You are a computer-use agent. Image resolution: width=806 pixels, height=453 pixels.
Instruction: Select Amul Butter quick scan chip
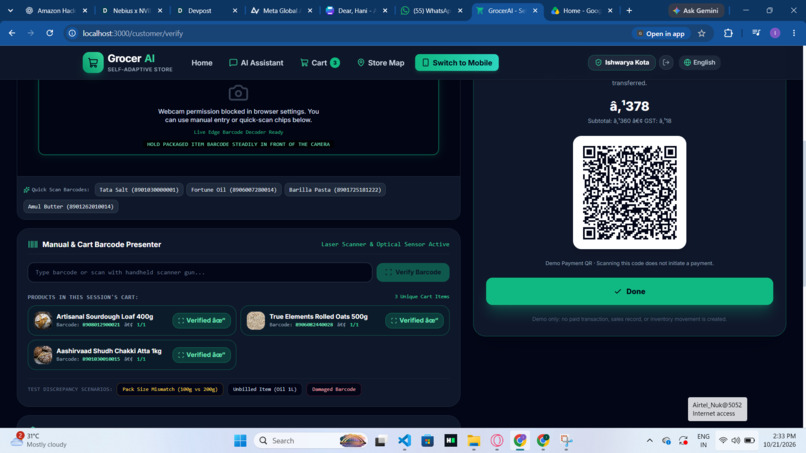click(x=70, y=207)
